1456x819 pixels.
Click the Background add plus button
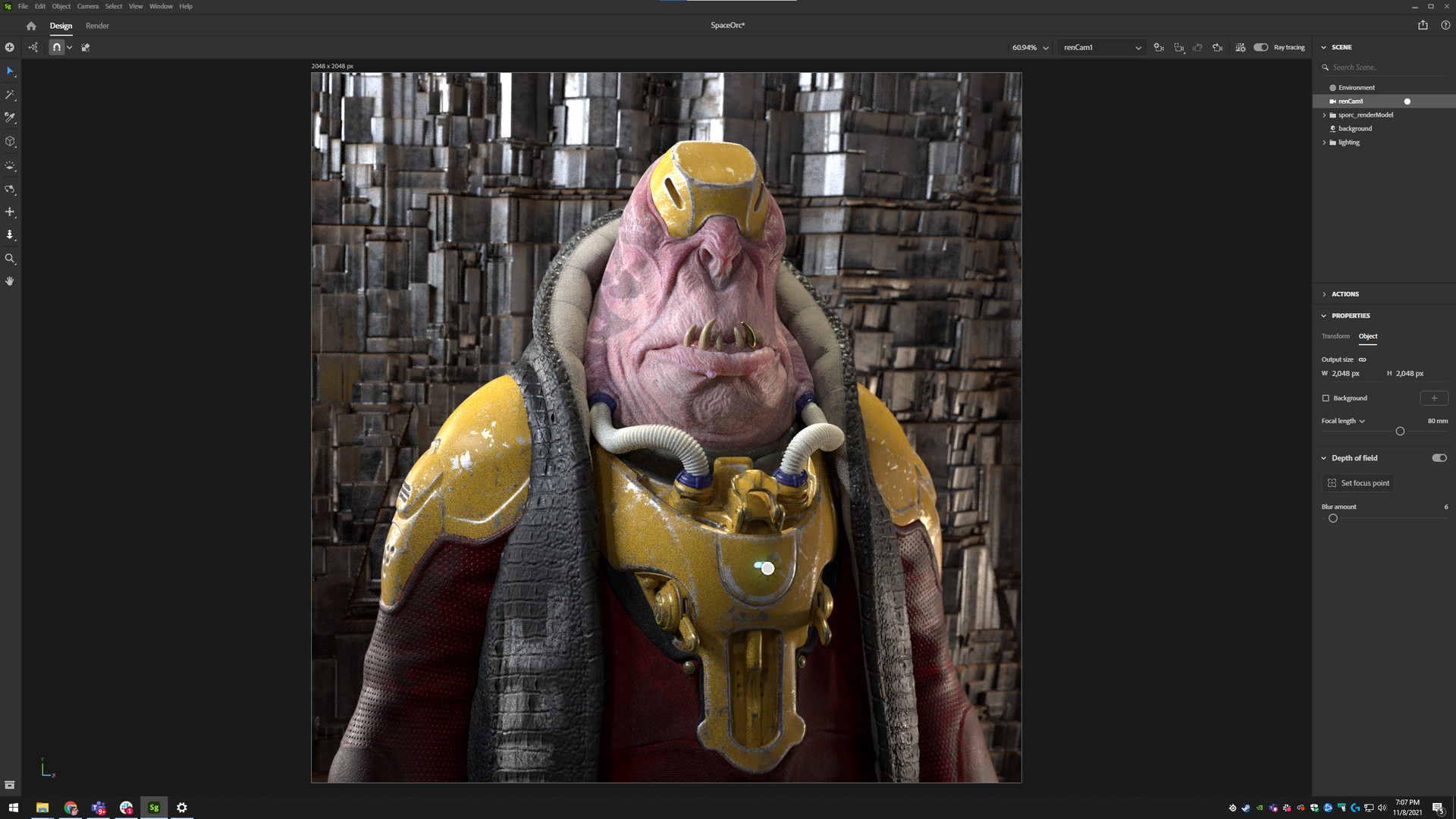pos(1433,398)
